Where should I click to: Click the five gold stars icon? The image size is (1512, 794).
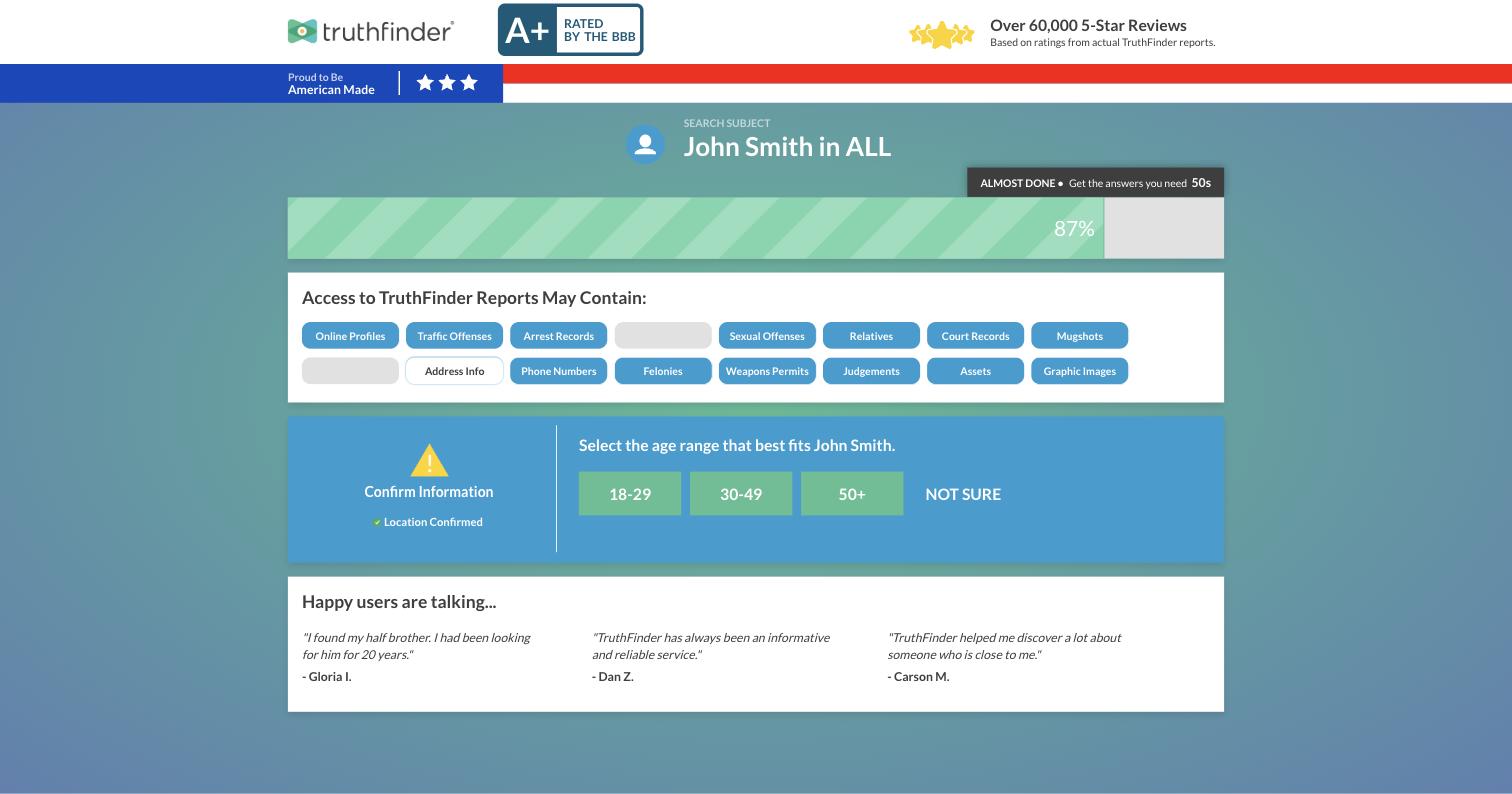941,35
